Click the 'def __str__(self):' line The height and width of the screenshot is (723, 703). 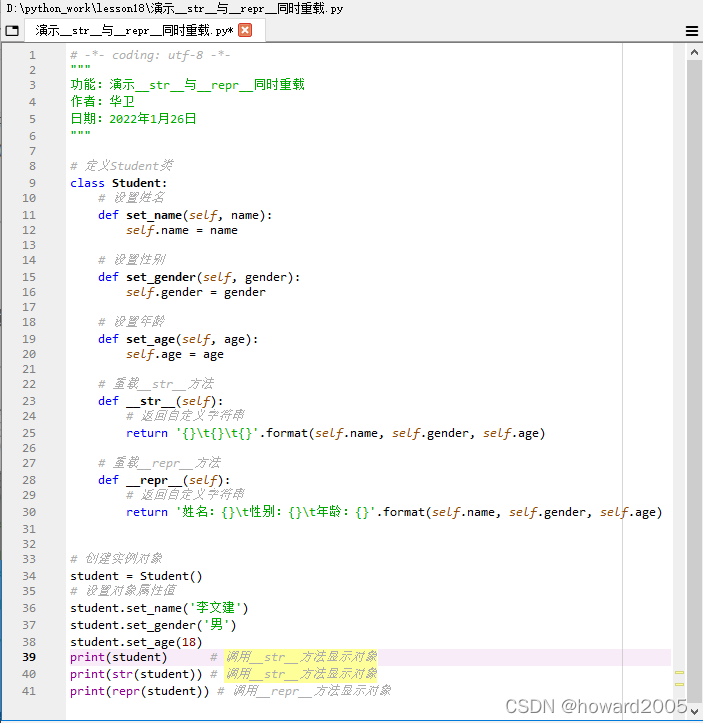click(160, 401)
